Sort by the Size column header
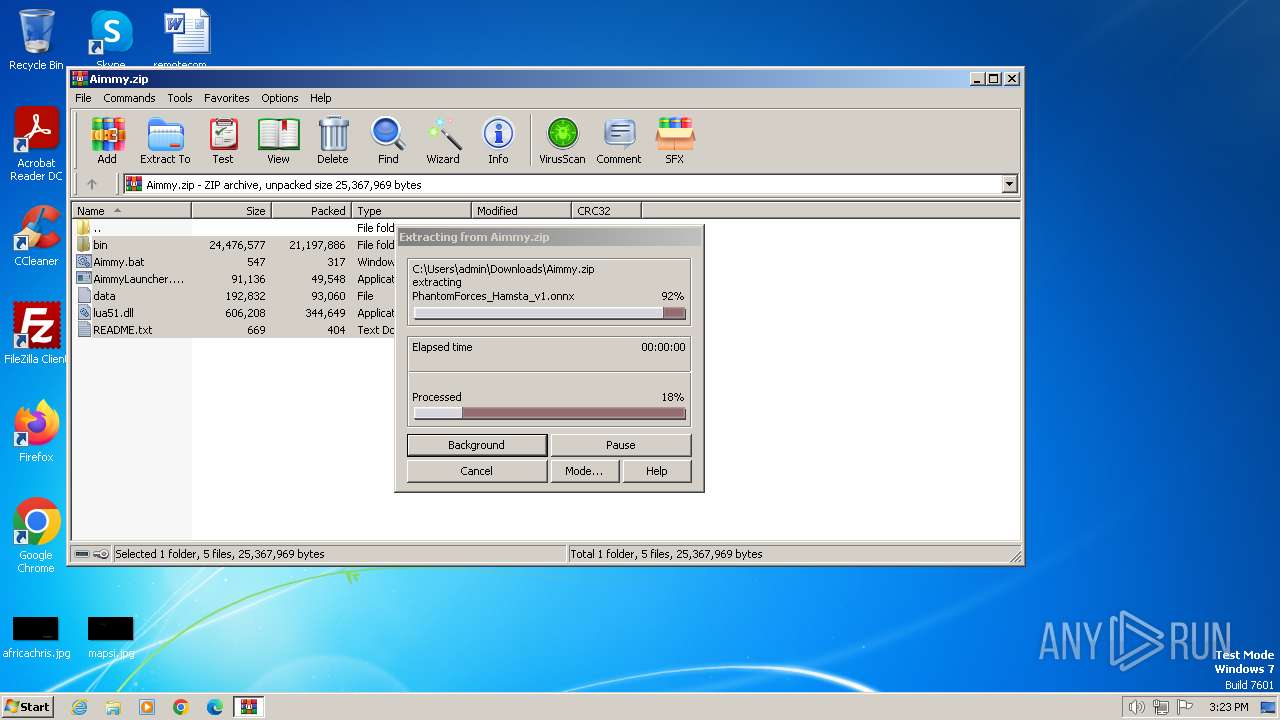The image size is (1280, 720). pyautogui.click(x=231, y=210)
